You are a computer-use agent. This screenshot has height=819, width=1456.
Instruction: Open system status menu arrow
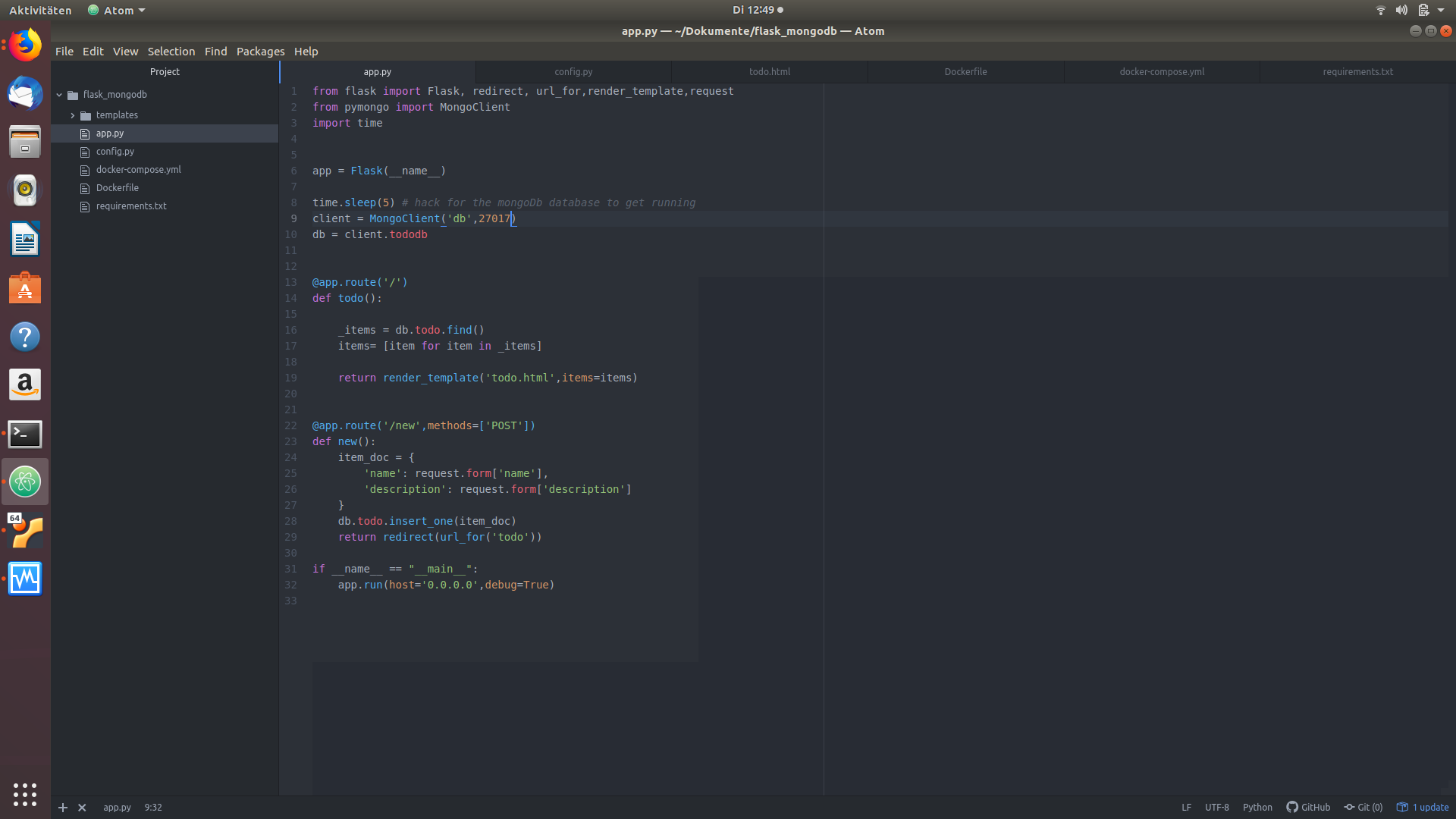click(x=1441, y=10)
